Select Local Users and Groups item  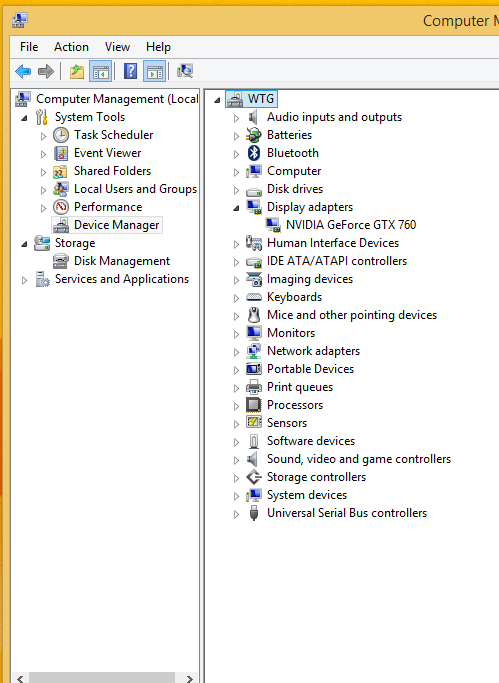135,189
